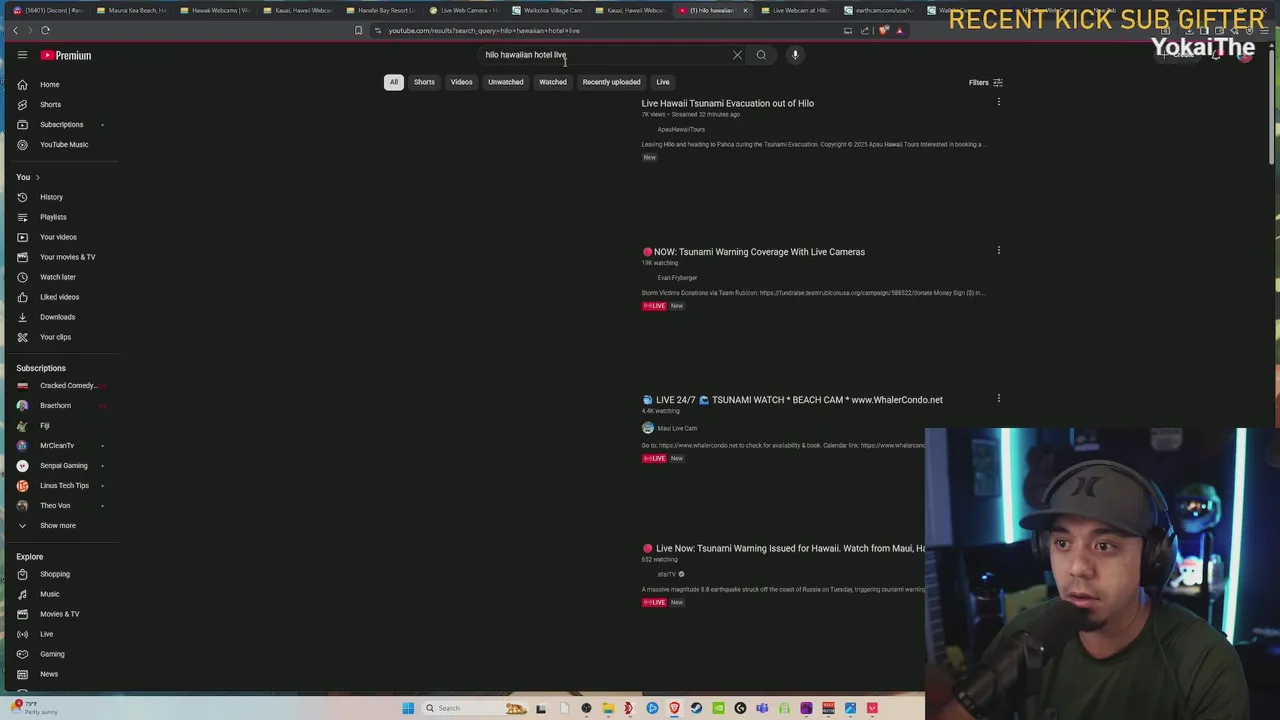Screen dimensions: 1280x720
Task: Bookmark page using the address bar icon
Action: [x=358, y=30]
